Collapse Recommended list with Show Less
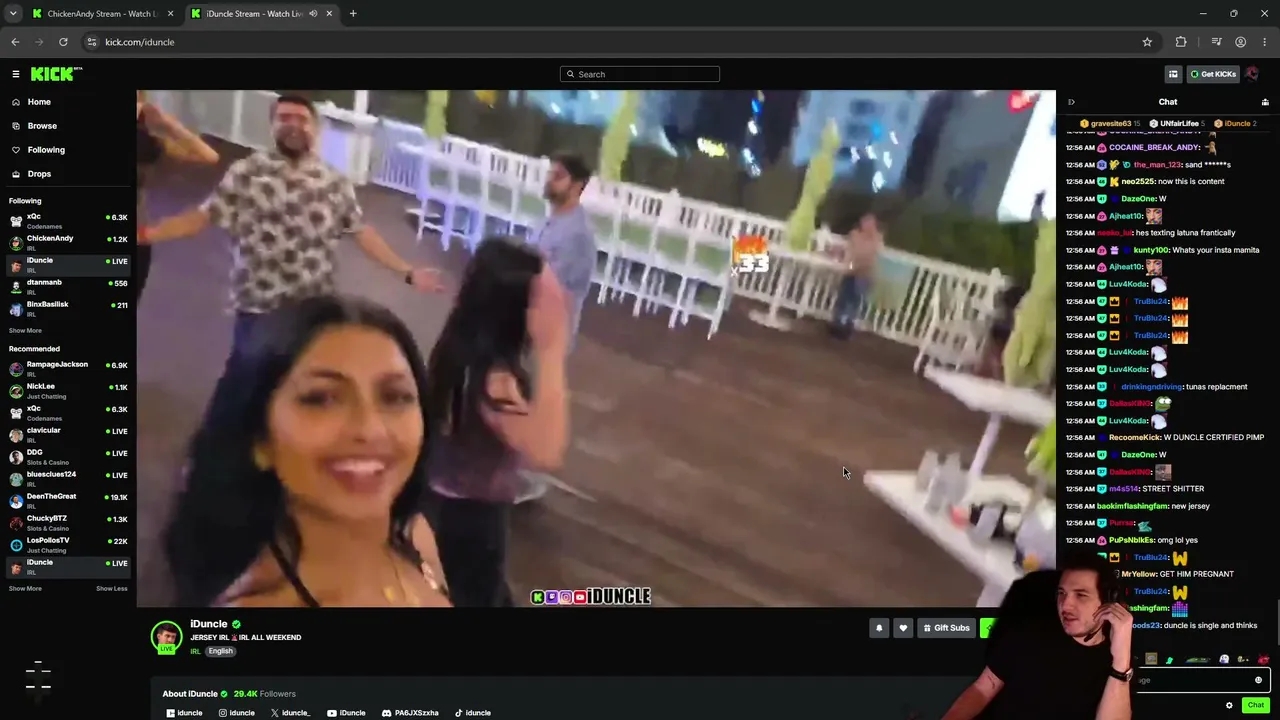Viewport: 1280px width, 720px height. click(112, 589)
